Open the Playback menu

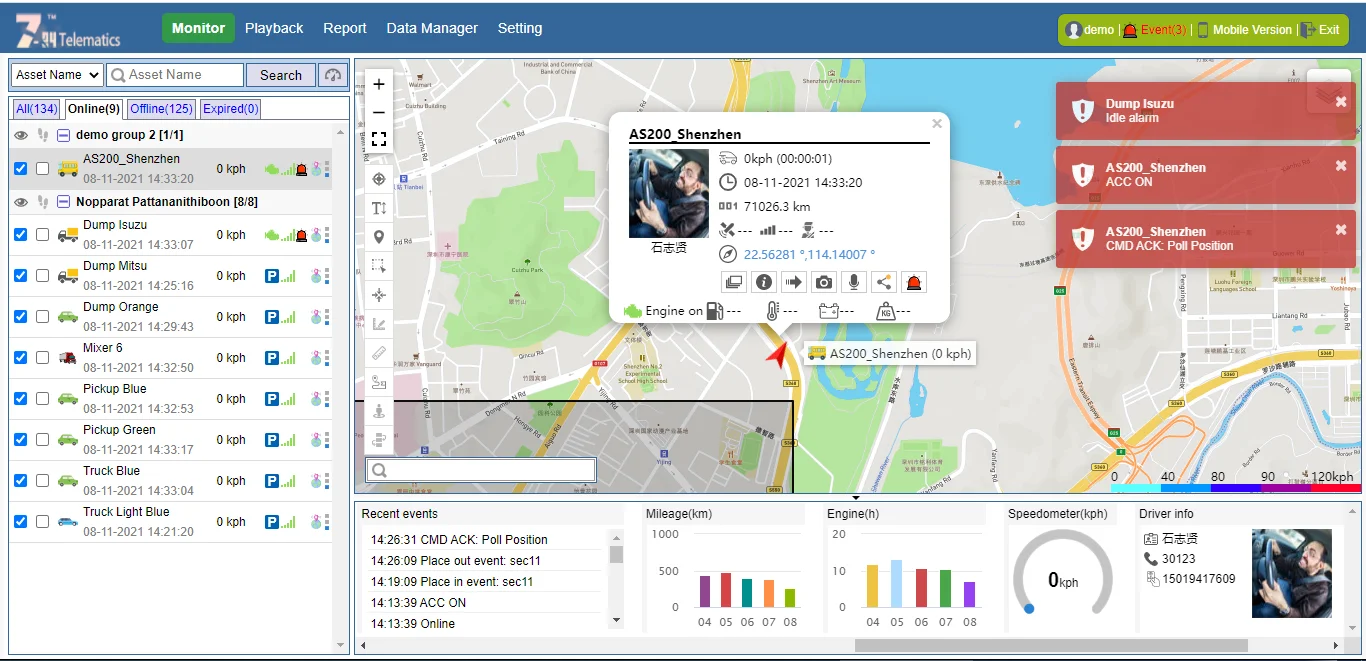coord(274,28)
